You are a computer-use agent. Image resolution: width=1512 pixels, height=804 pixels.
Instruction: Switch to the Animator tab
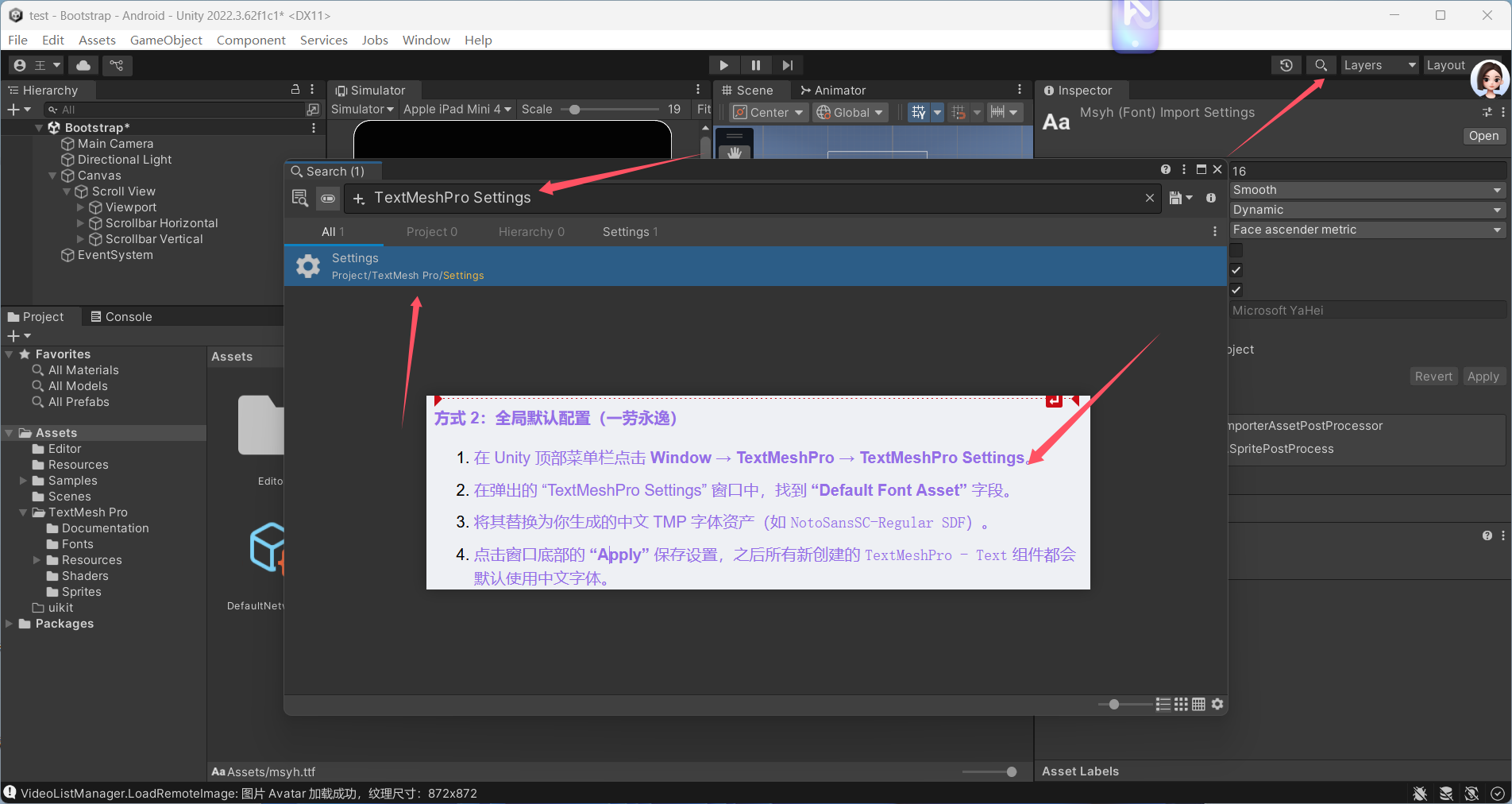point(832,90)
